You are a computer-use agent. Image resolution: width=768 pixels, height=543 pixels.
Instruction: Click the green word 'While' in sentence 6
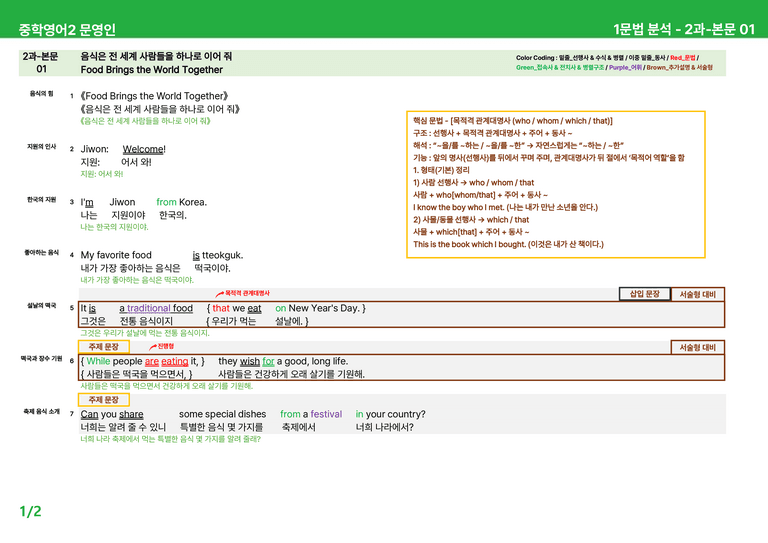[98, 361]
